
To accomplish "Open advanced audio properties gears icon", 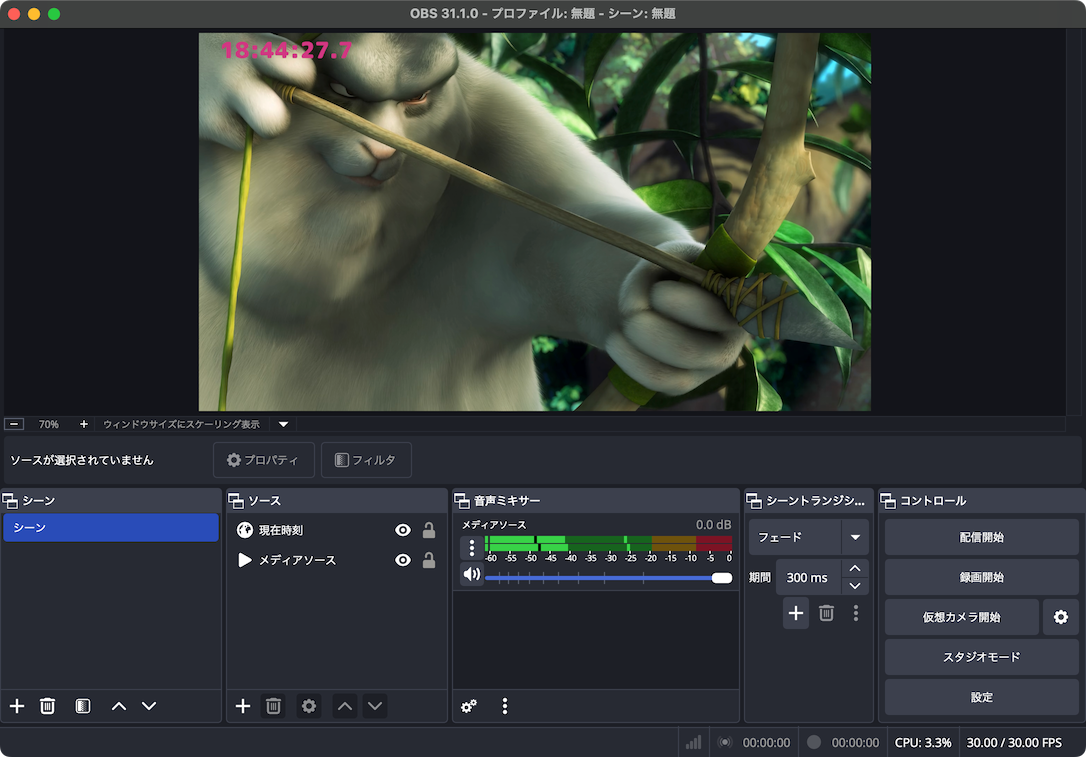I will point(469,706).
